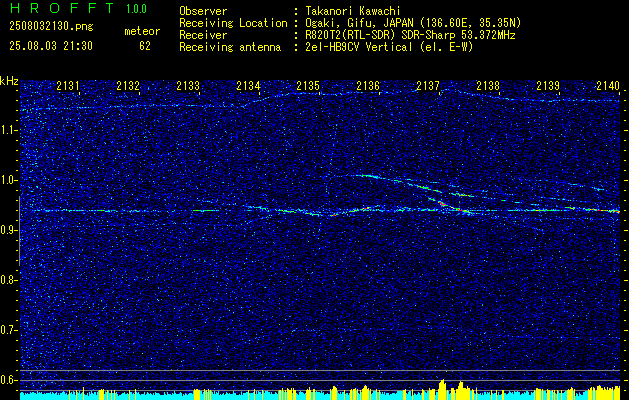Screen dimensions: 629x400
Task: Click the bright red echo just after the 2137 marker
Action: pos(443,204)
